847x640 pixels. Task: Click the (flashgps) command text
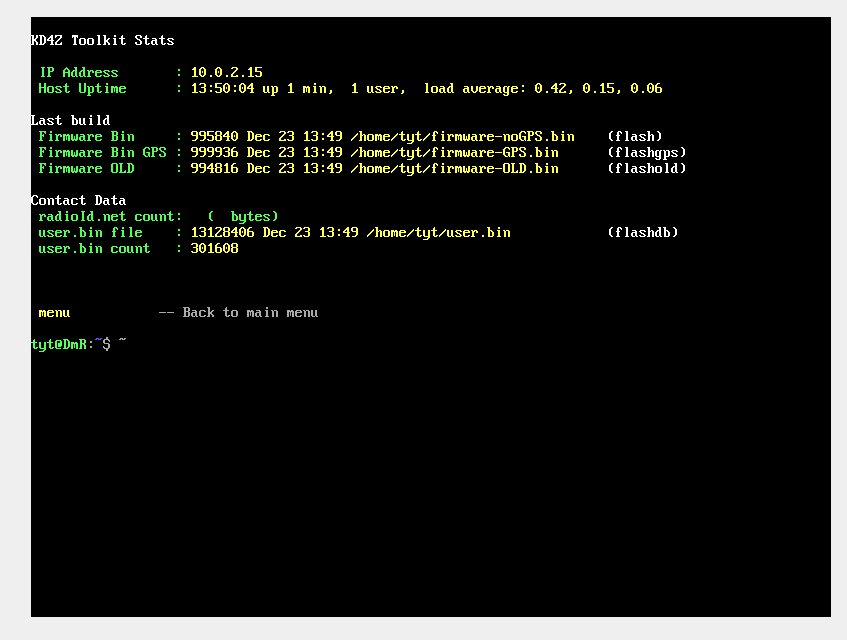tap(646, 153)
